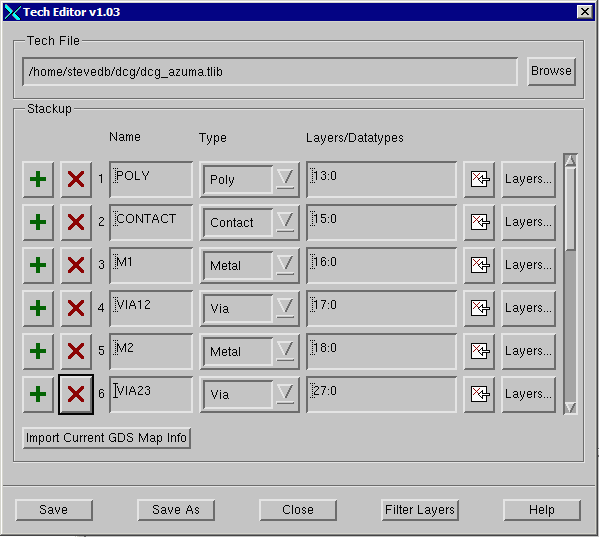
Task: Edit the CONTACT name field
Action: pyautogui.click(x=151, y=222)
